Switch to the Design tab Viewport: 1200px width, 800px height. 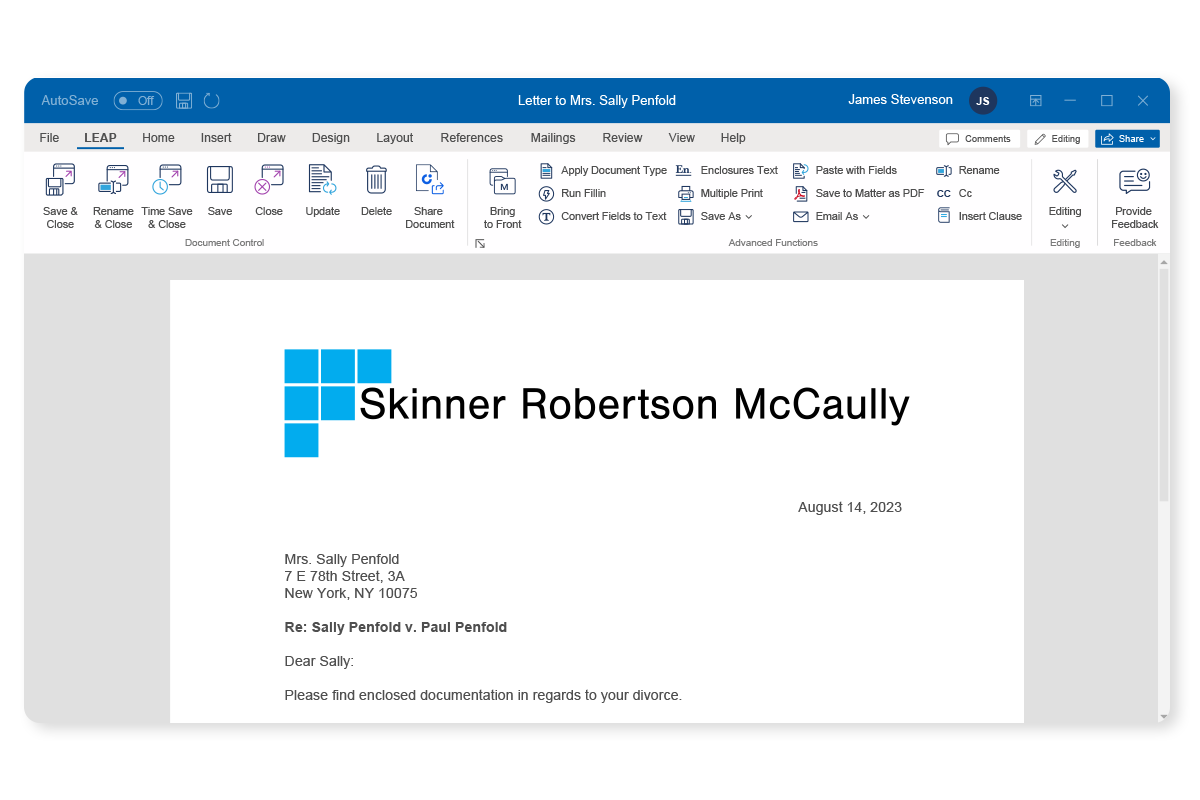click(x=331, y=138)
